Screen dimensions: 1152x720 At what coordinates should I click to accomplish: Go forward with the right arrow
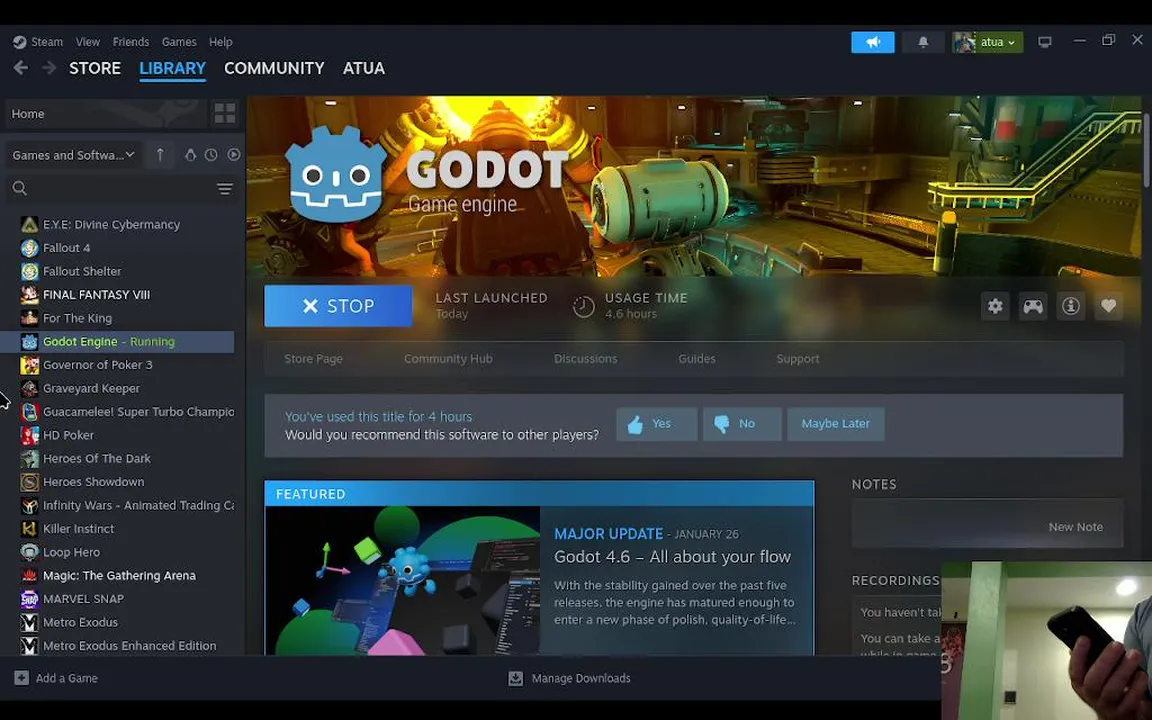click(49, 68)
